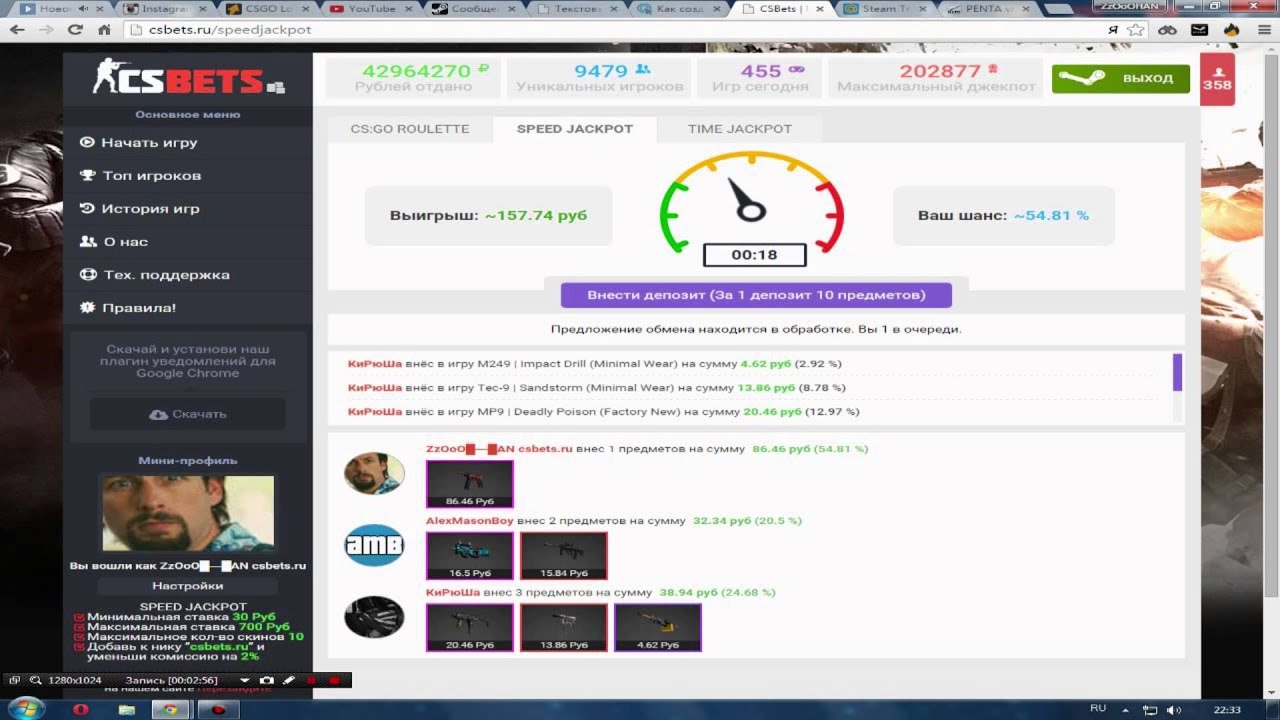This screenshot has width=1280, height=720.
Task: Select the 86.46 Руб skin item
Action: tap(470, 484)
